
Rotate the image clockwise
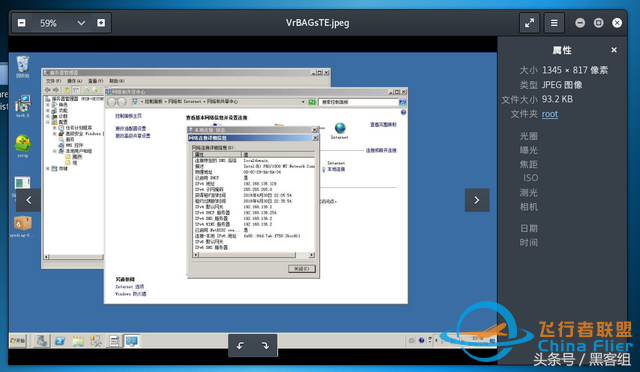[265, 345]
